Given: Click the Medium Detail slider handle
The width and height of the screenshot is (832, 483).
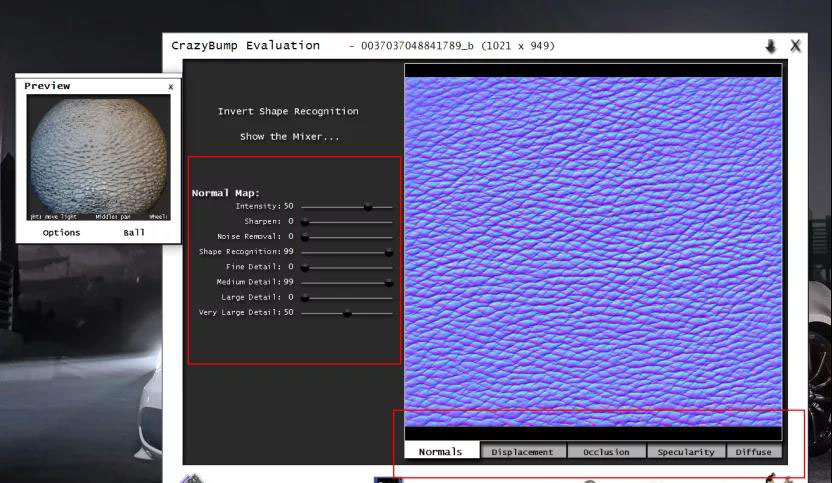Looking at the screenshot, I should point(389,282).
